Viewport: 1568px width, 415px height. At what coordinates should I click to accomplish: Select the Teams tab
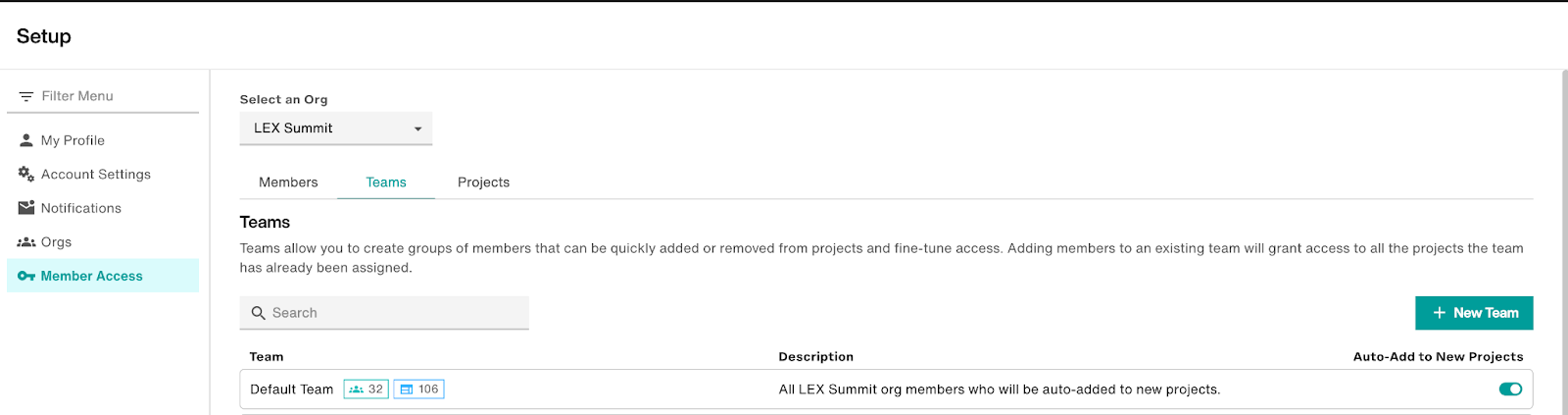[x=386, y=182]
